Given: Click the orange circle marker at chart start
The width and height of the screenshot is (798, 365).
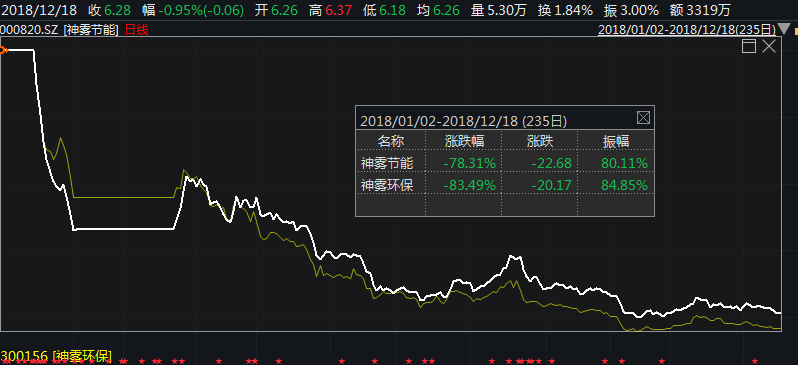Looking at the screenshot, I should tap(3, 50).
